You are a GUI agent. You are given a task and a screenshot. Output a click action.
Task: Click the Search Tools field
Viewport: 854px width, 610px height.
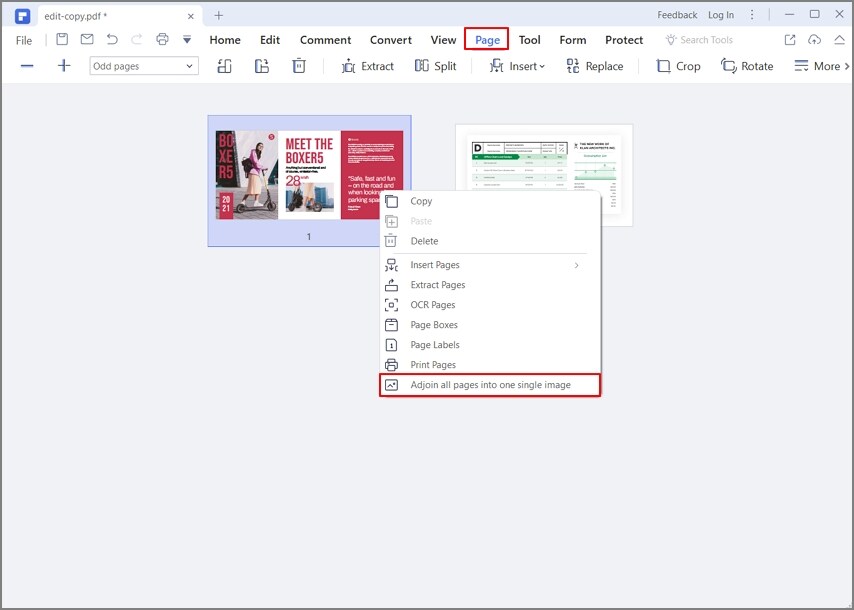(706, 40)
